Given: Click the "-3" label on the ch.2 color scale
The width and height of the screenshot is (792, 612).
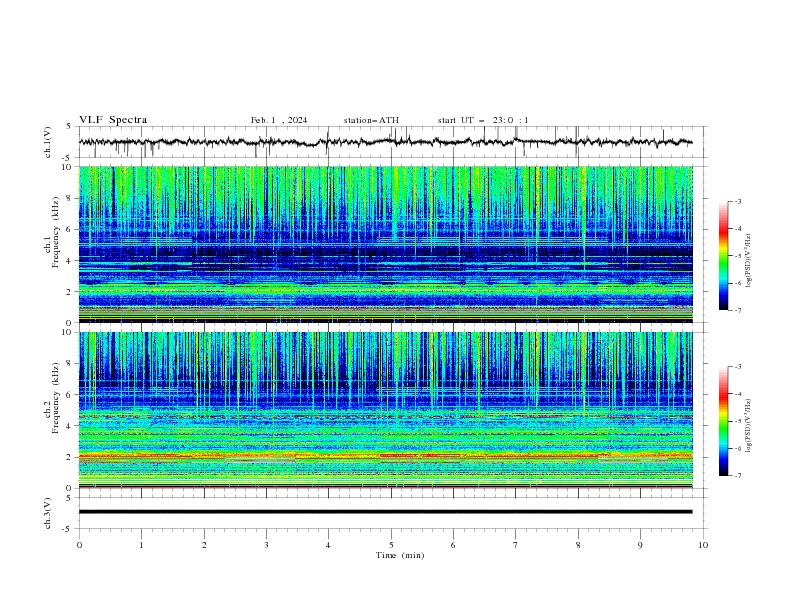Looking at the screenshot, I should (738, 367).
